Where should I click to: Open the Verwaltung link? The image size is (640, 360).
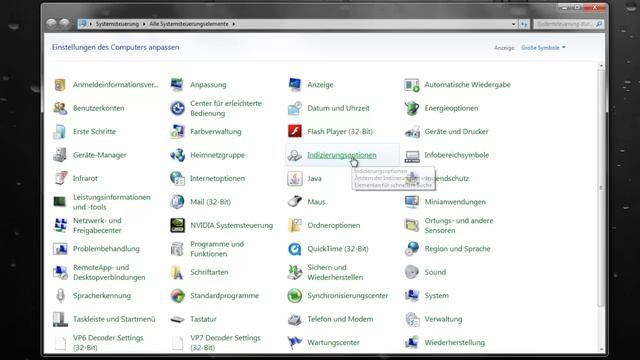[x=443, y=319]
